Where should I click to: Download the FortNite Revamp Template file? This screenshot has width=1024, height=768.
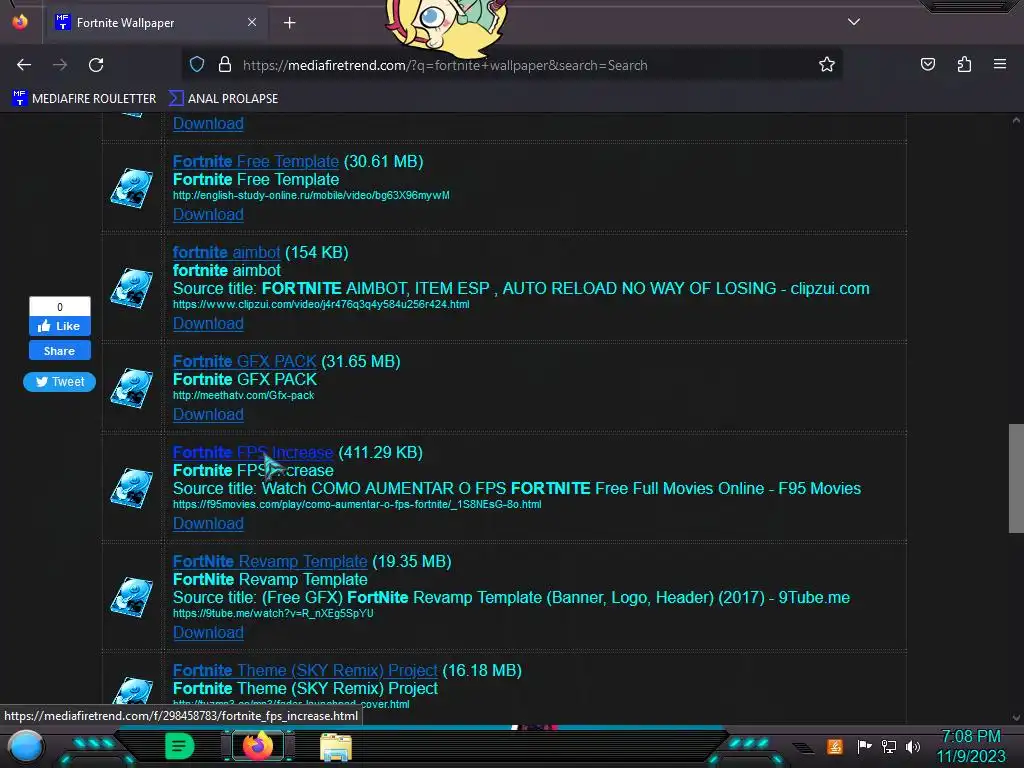[x=208, y=632]
